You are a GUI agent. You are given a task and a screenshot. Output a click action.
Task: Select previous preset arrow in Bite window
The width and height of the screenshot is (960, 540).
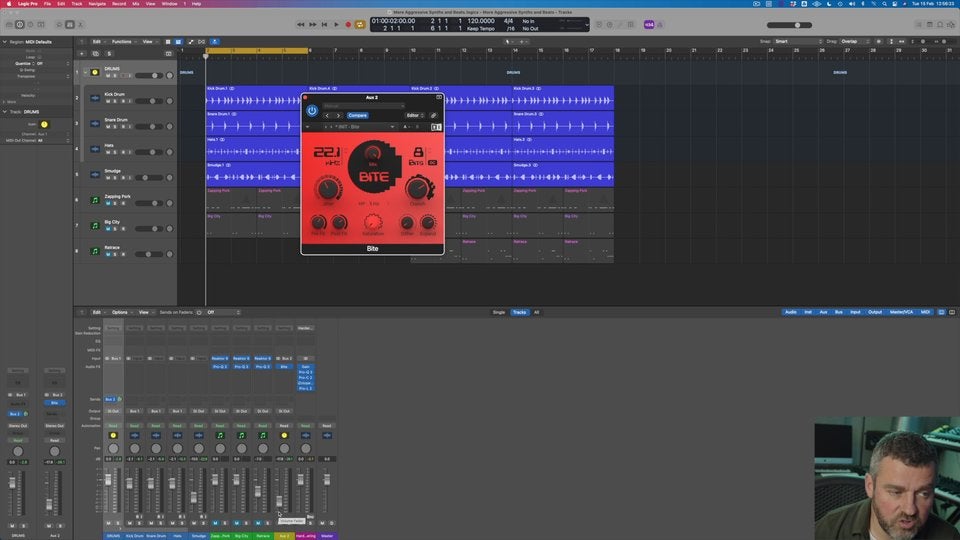(x=327, y=115)
